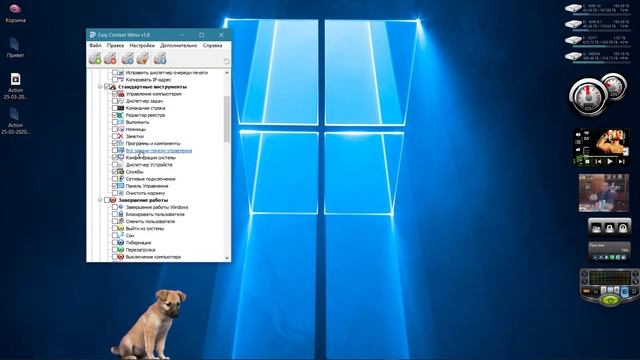Uncheck the Редактор реестра checkbox
This screenshot has height=360, width=640.
point(115,115)
